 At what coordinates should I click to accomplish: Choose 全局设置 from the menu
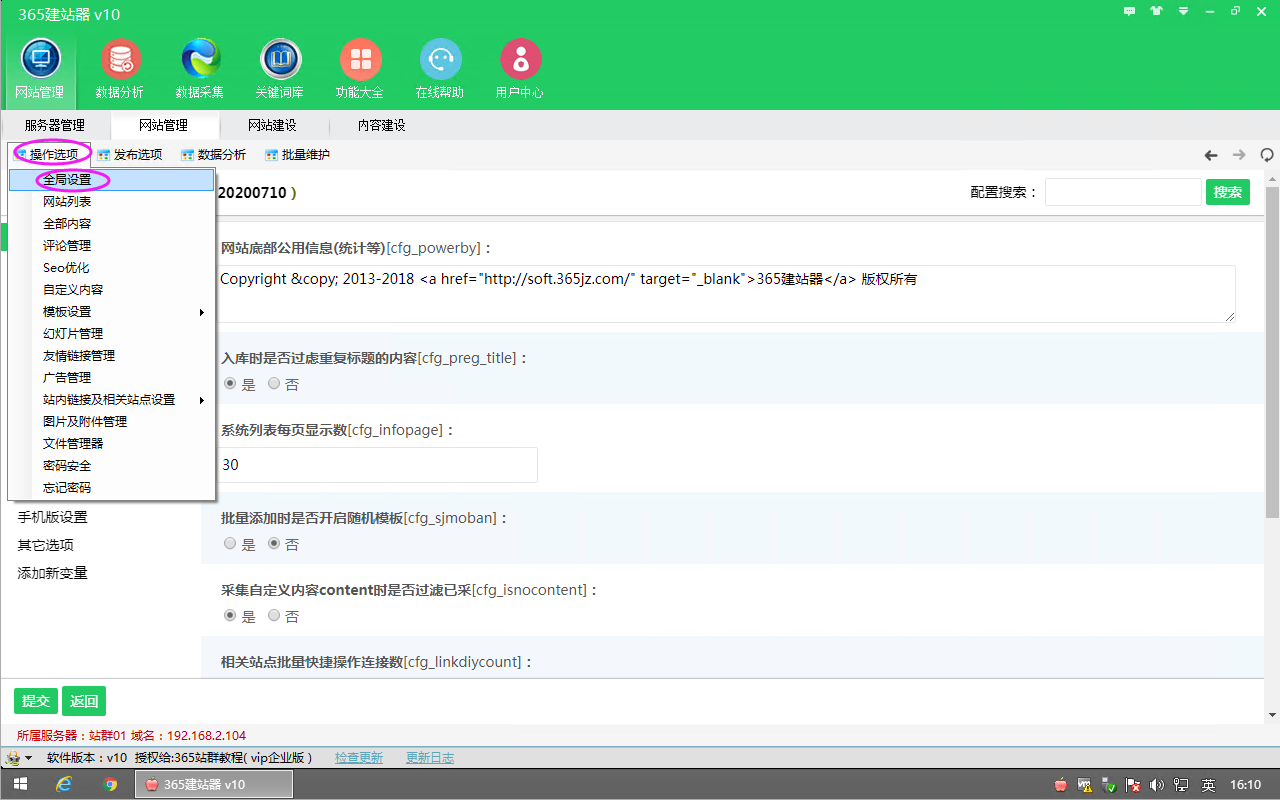coord(112,180)
